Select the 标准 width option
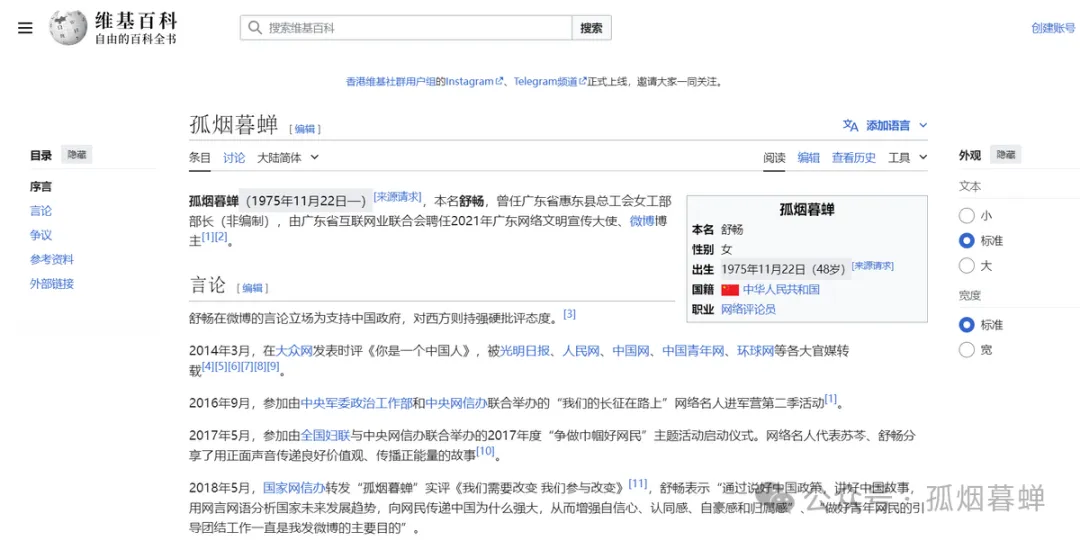This screenshot has height=541, width=1080. (966, 325)
